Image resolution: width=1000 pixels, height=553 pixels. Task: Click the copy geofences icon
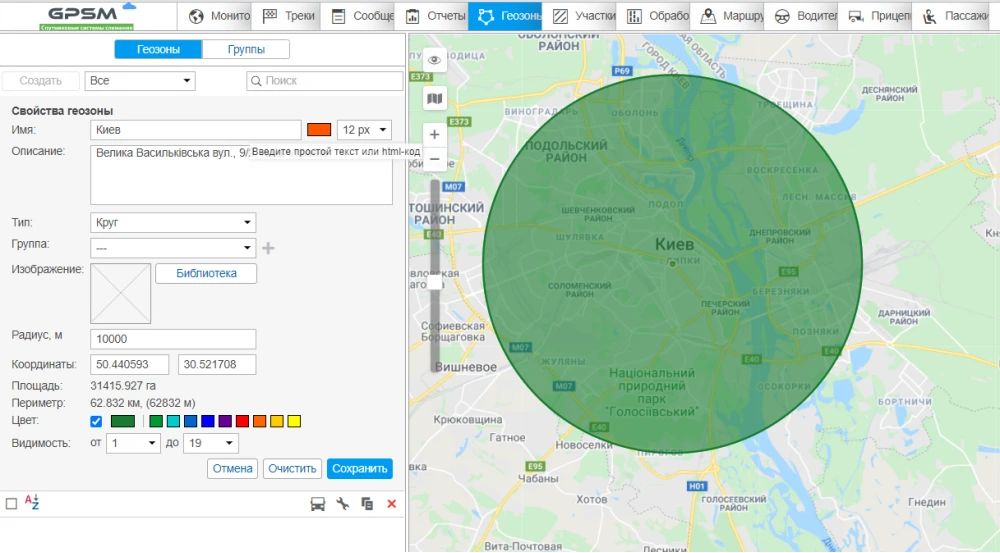pos(367,504)
